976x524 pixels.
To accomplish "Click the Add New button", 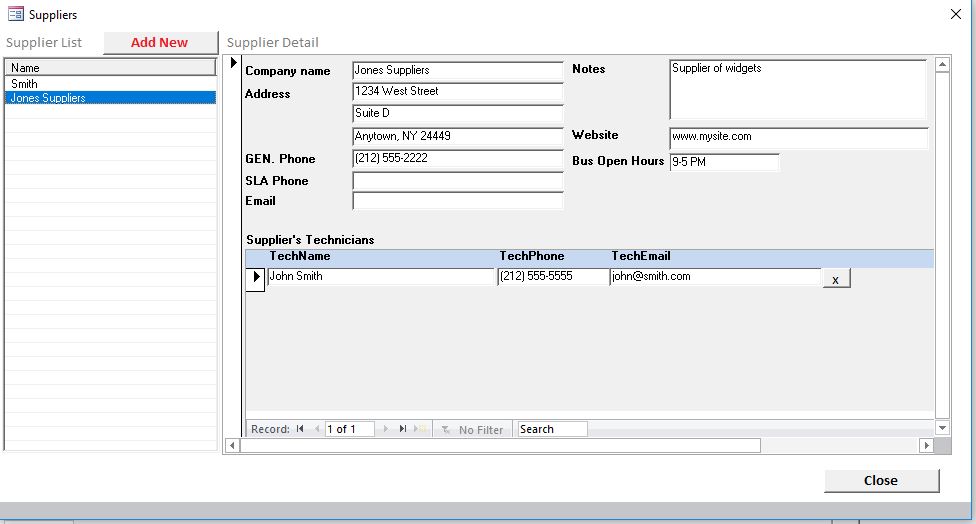I will (160, 42).
